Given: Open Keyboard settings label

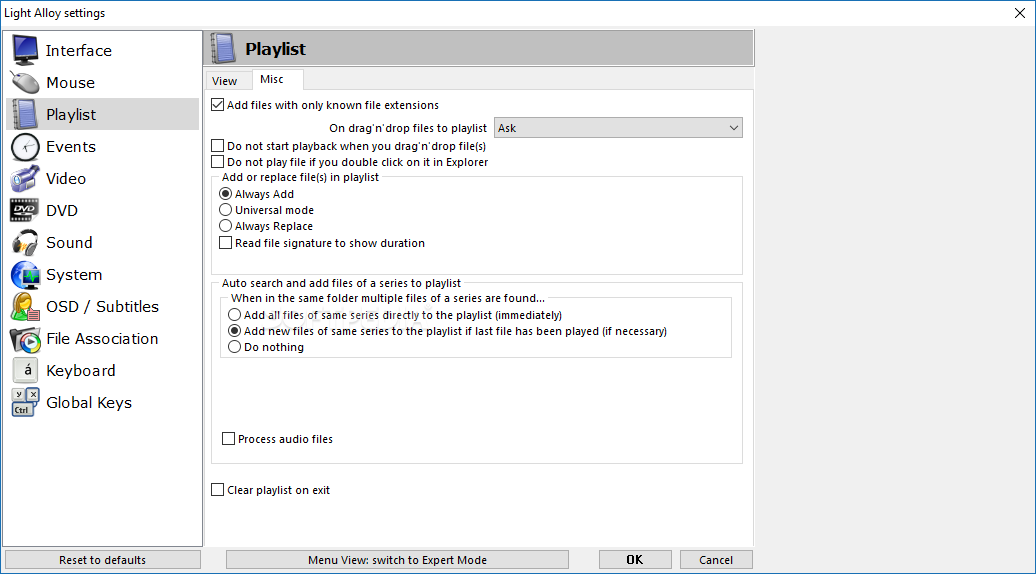Looking at the screenshot, I should pos(81,371).
